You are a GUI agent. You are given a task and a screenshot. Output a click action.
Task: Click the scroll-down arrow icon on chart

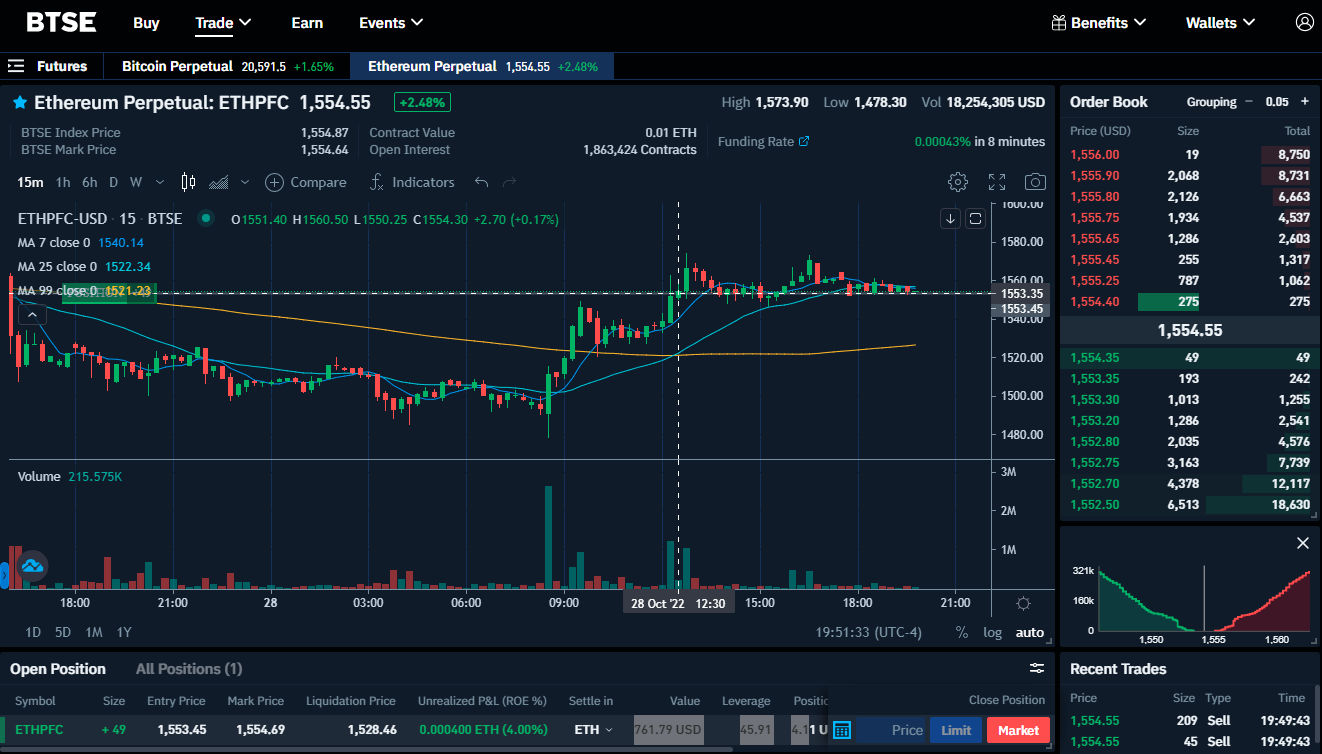[950, 219]
